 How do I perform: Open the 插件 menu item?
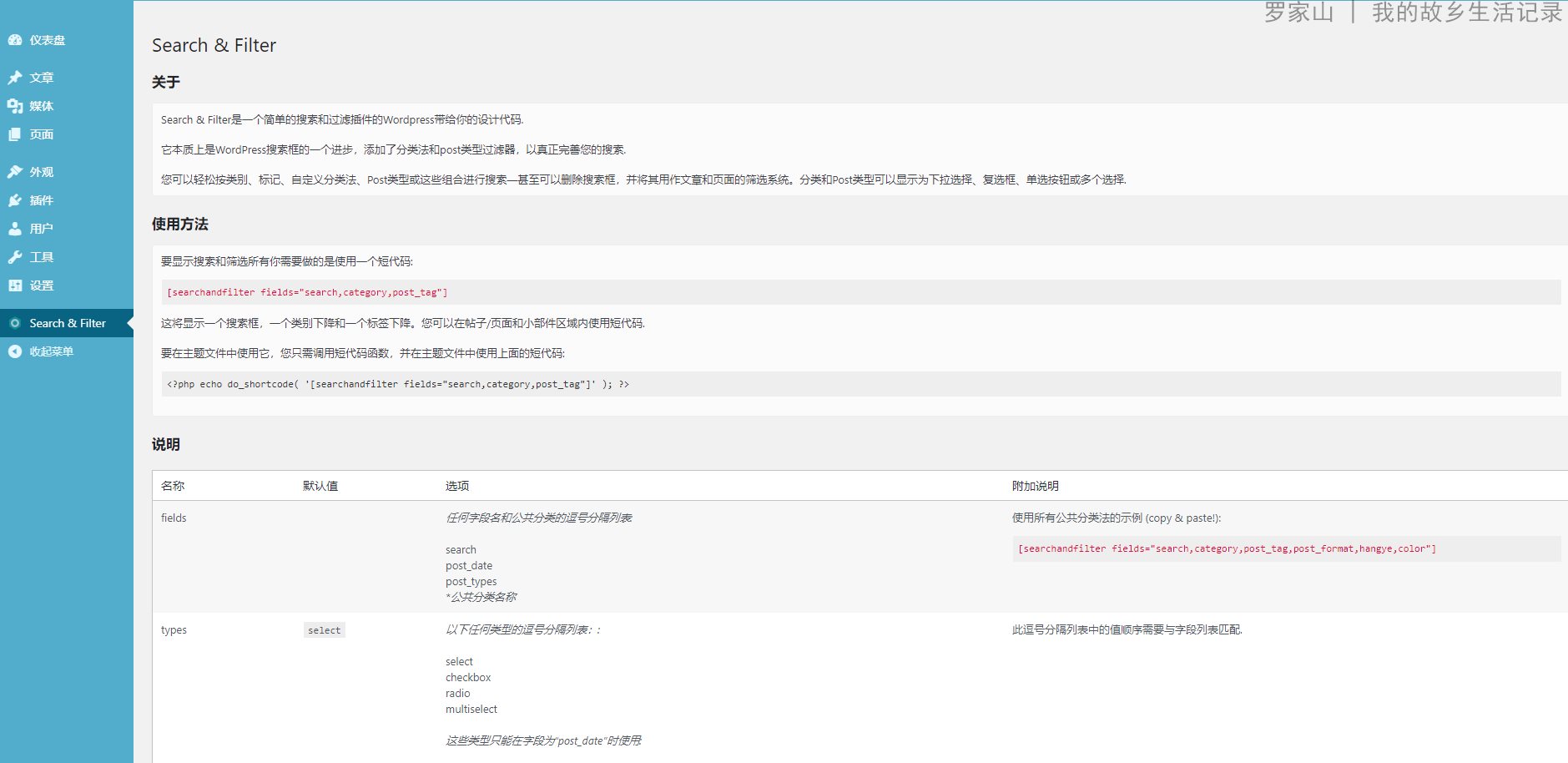(42, 200)
